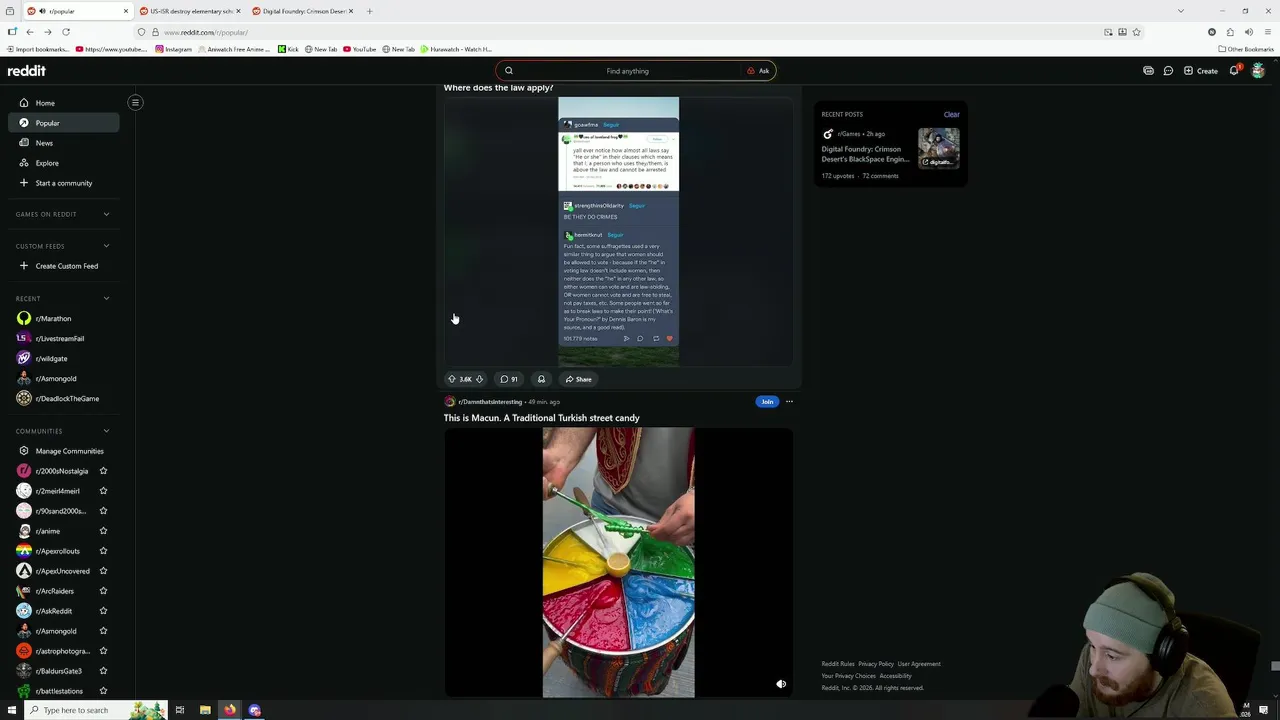Toggle favorite star for r/anime

103,531
